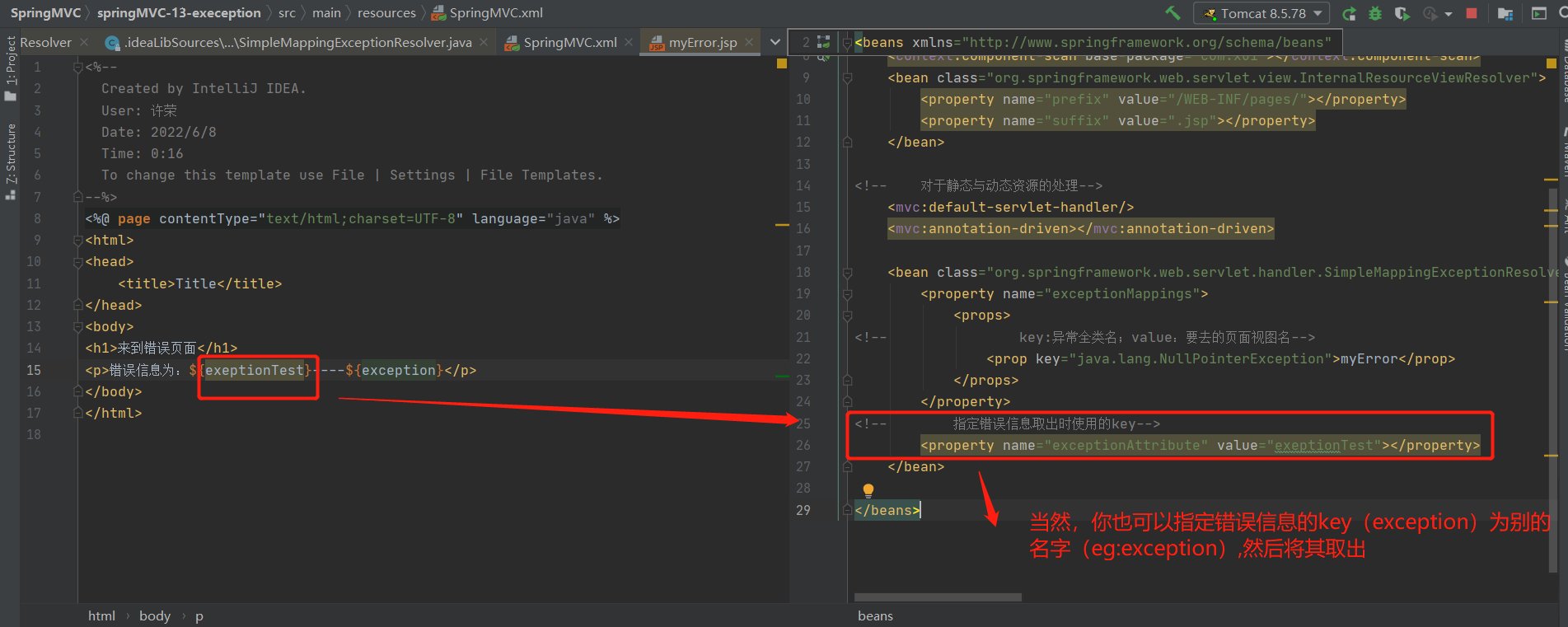This screenshot has height=627, width=1568.
Task: Click src in the breadcrumb
Action: (x=287, y=13)
